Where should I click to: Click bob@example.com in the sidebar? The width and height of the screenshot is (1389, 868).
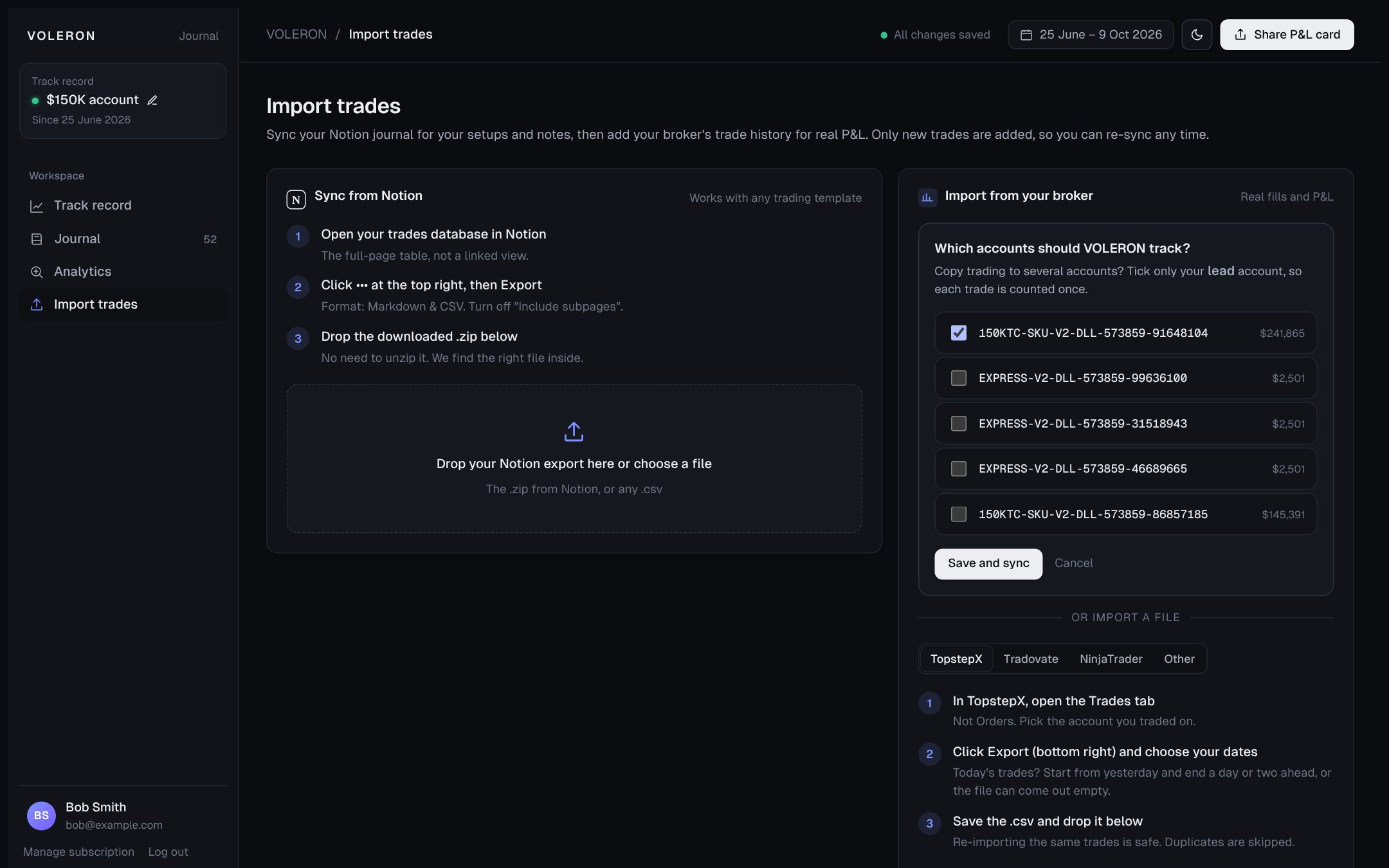pos(114,825)
